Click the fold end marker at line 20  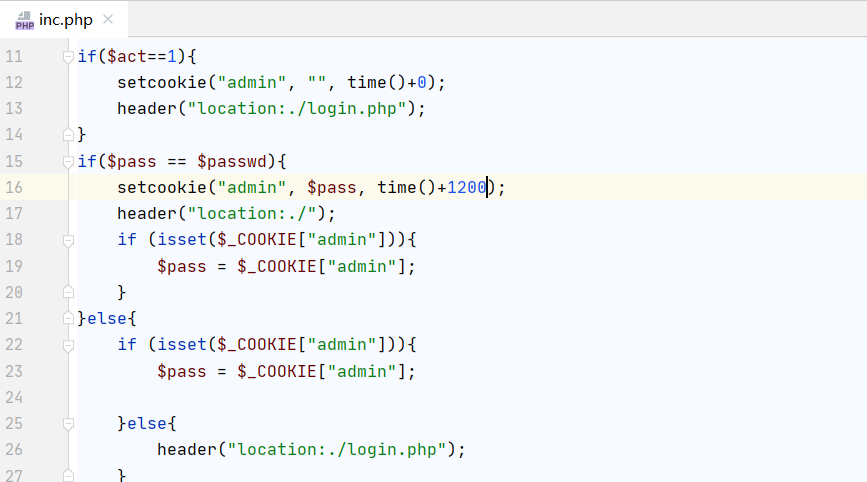pyautogui.click(x=68, y=292)
